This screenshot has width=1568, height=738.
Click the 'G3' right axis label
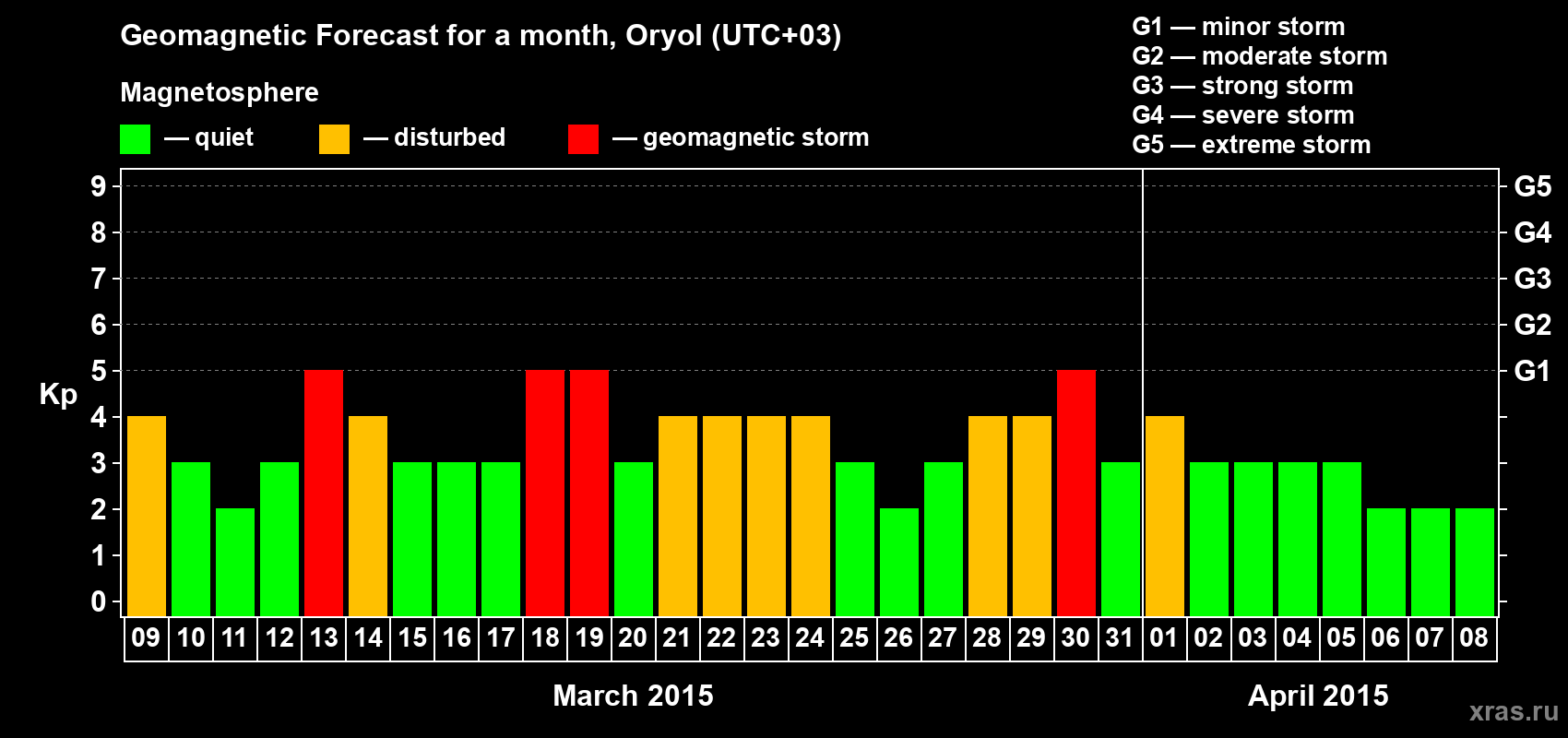[x=1533, y=279]
